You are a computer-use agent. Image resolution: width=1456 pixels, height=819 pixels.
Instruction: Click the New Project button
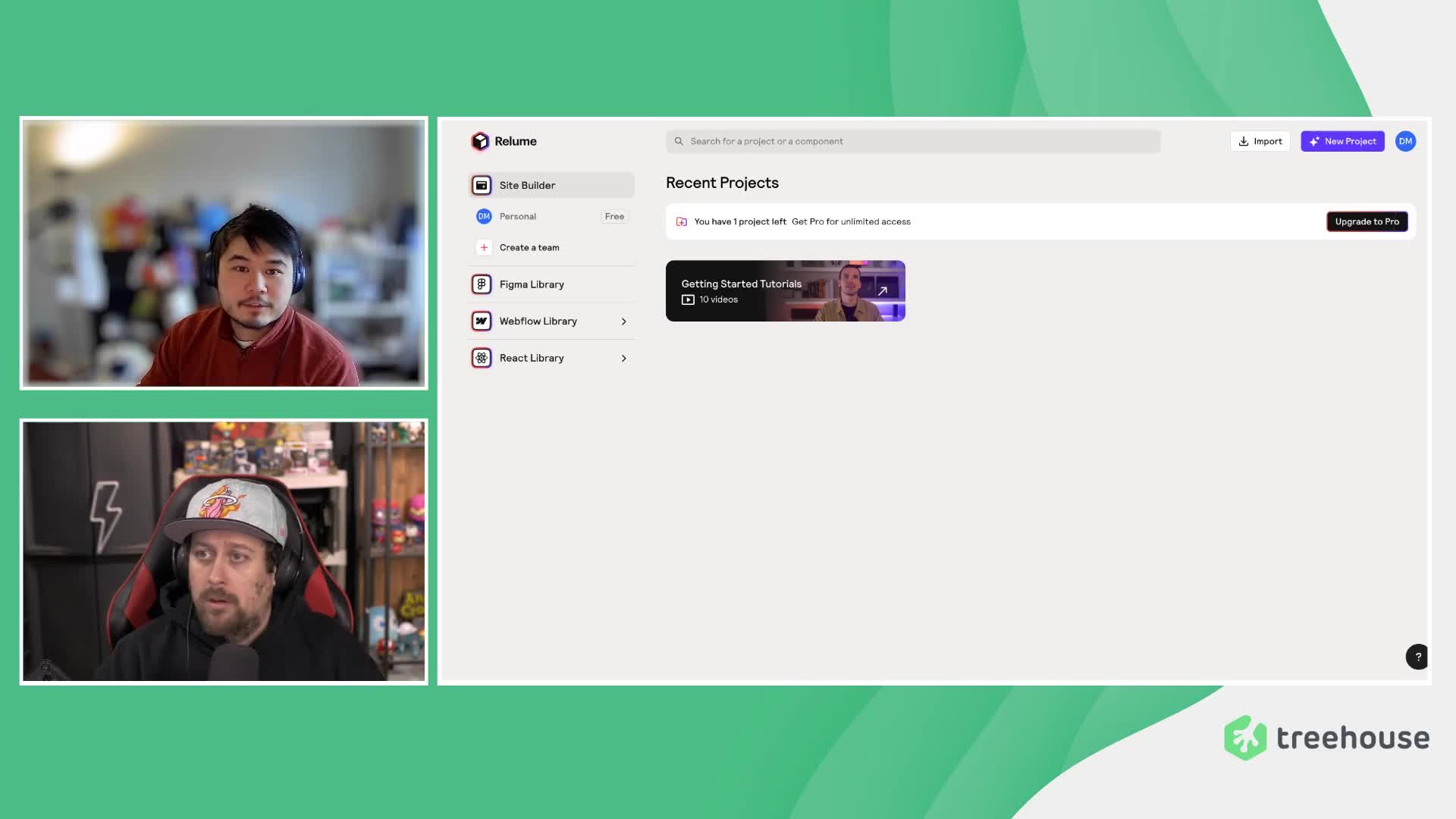pyautogui.click(x=1342, y=141)
